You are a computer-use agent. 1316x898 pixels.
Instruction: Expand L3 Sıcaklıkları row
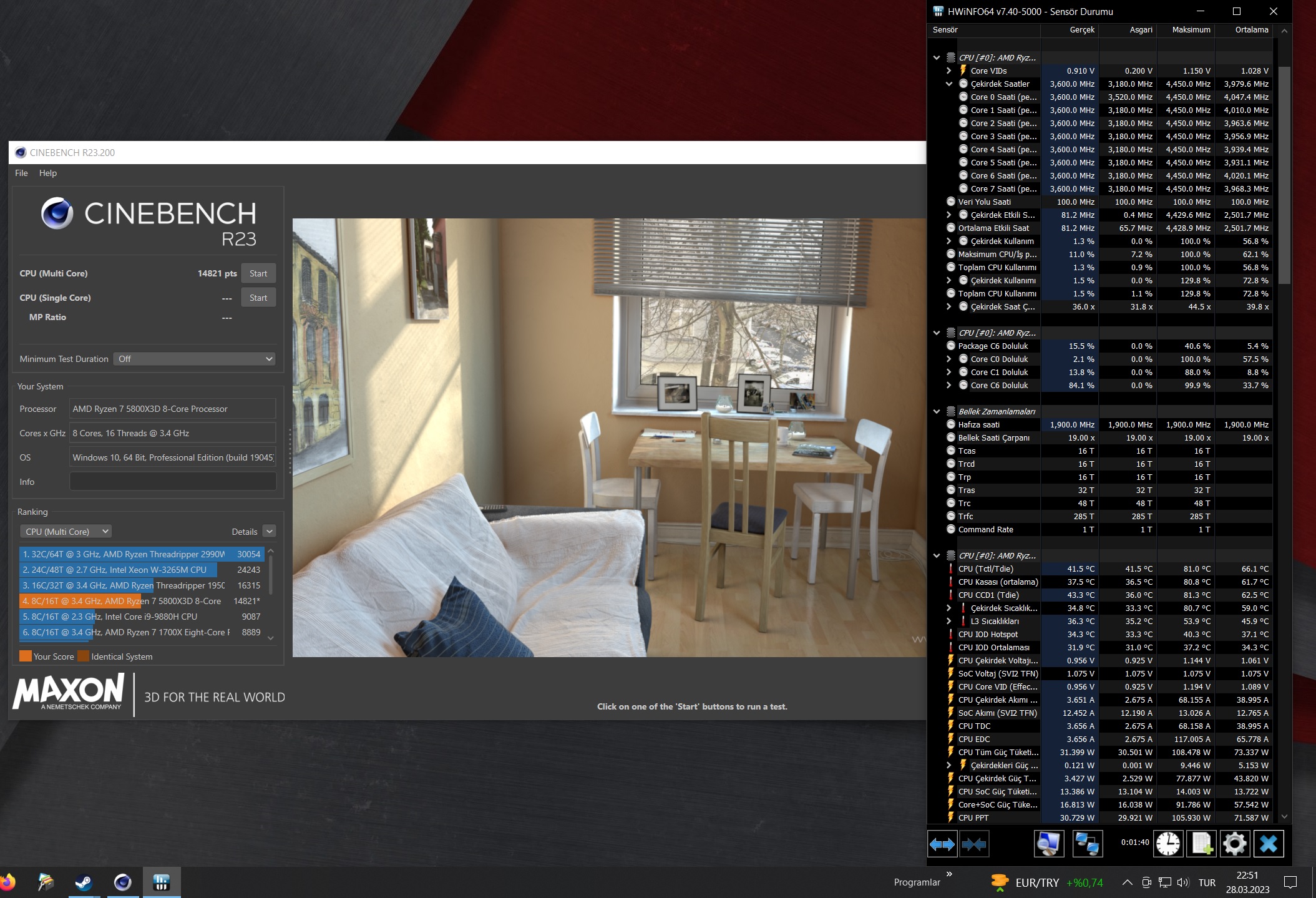pyautogui.click(x=949, y=621)
